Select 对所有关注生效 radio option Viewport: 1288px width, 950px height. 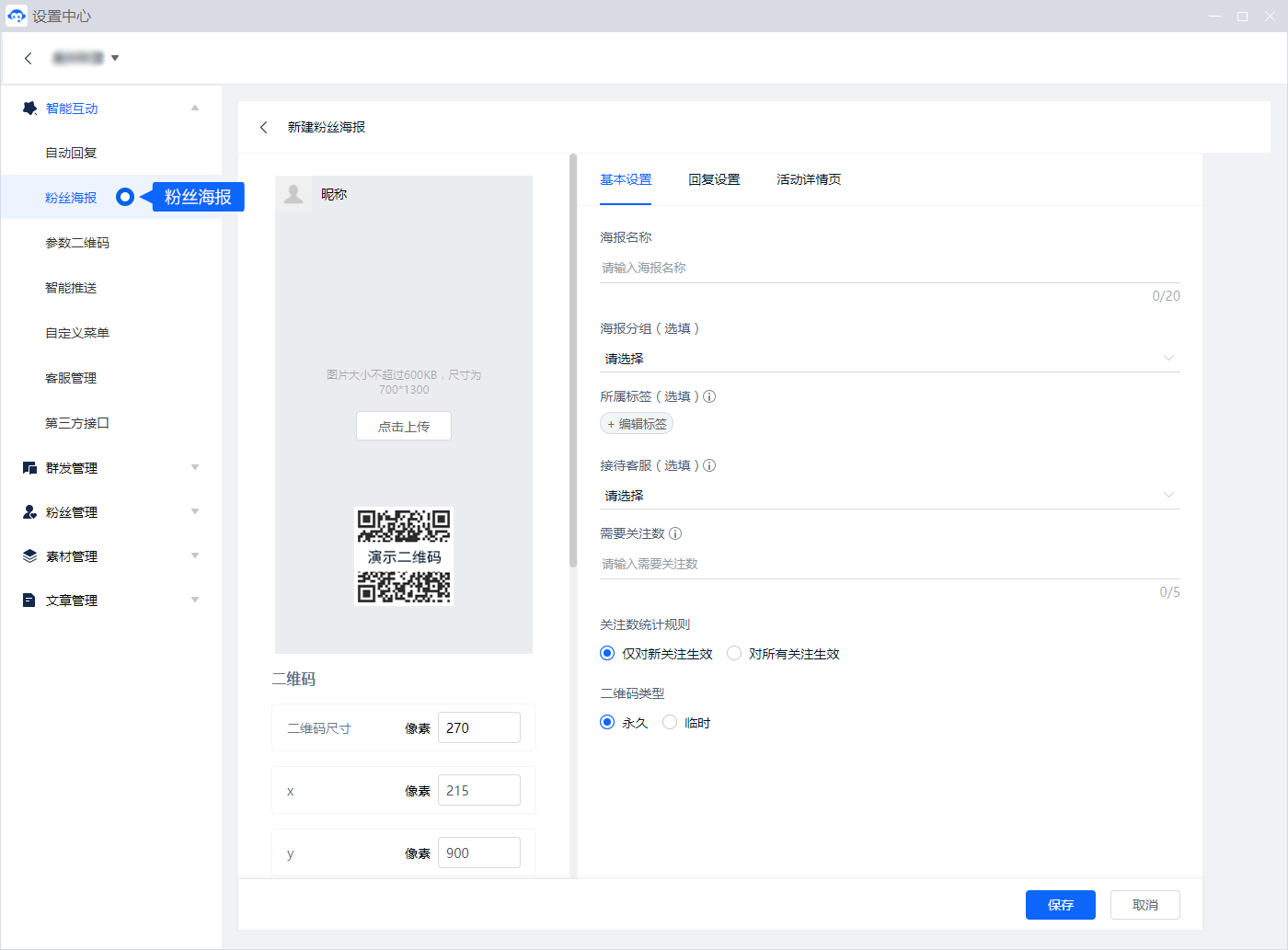(x=734, y=654)
